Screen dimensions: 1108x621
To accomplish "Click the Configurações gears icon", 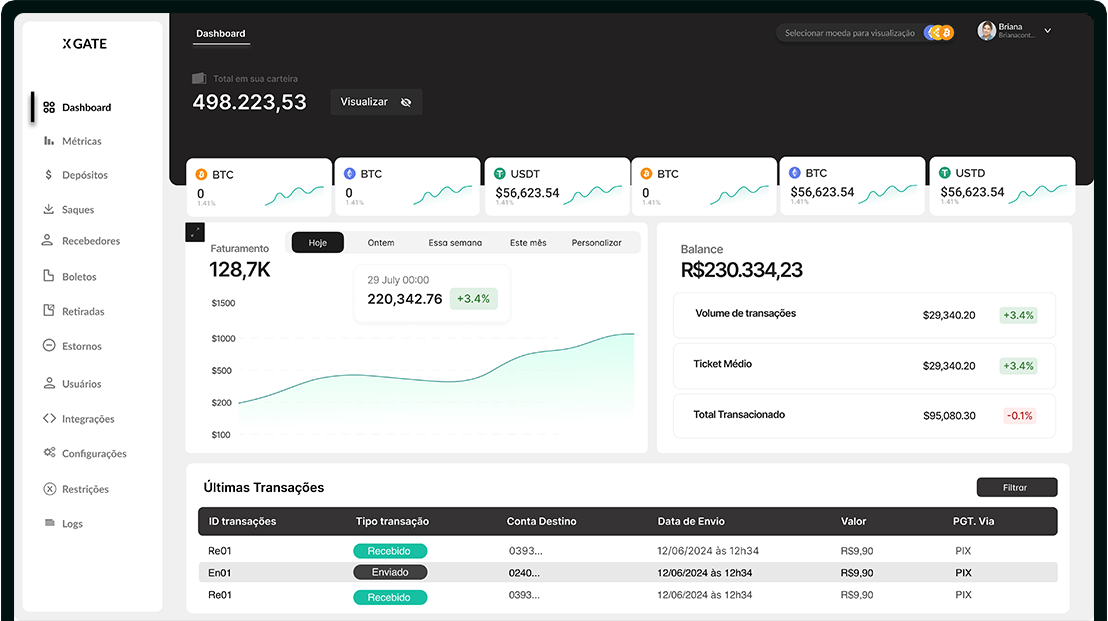I will click(x=48, y=453).
